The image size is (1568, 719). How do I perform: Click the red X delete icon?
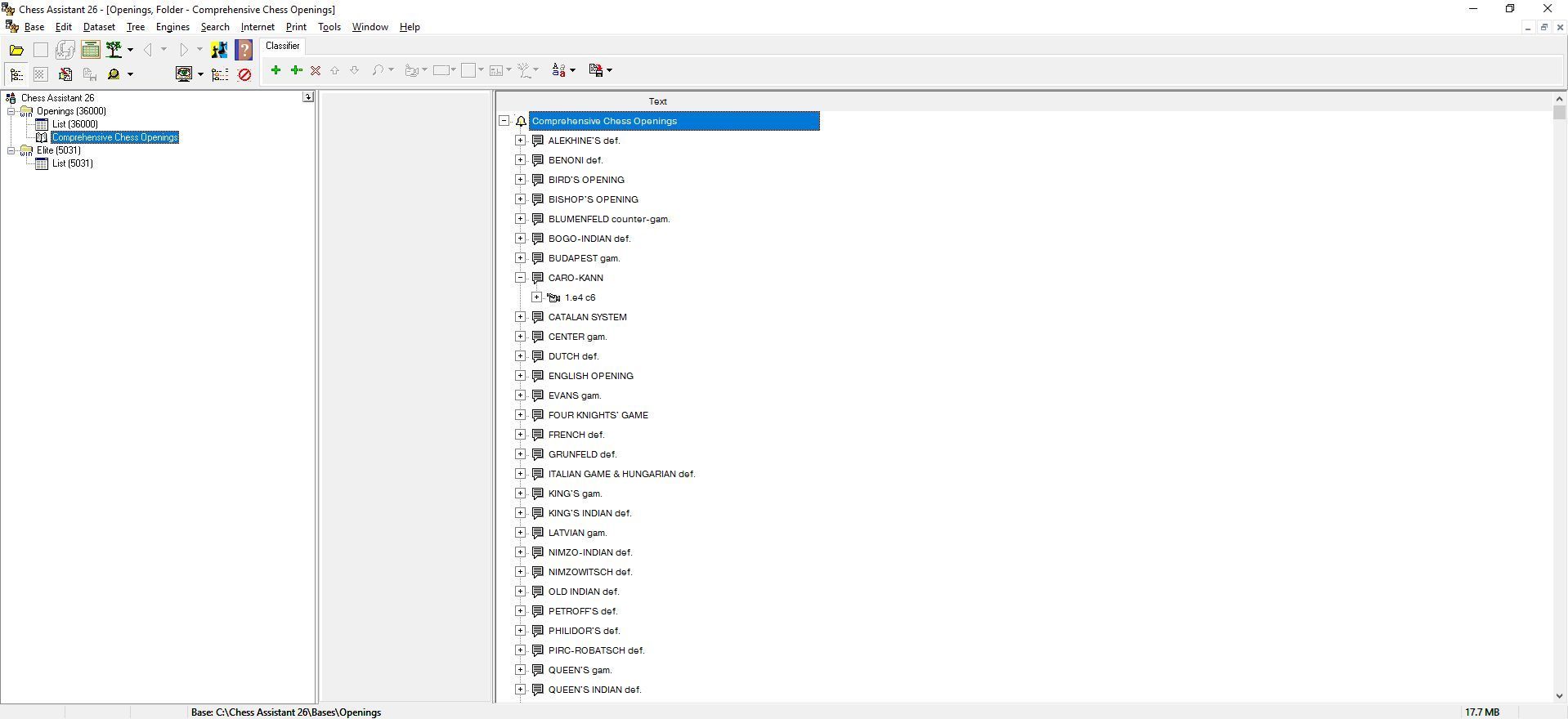[316, 70]
